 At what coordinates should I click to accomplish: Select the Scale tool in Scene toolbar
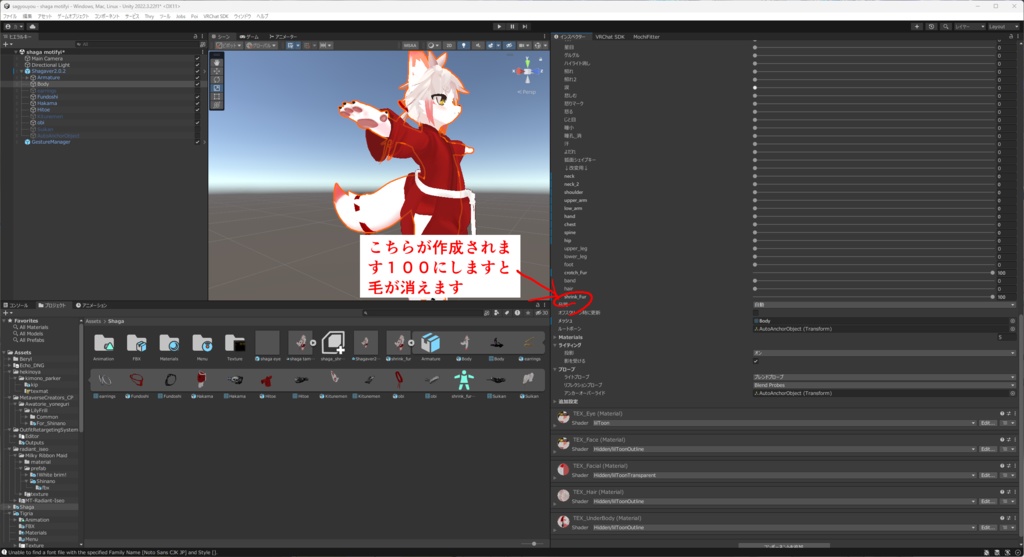point(217,88)
